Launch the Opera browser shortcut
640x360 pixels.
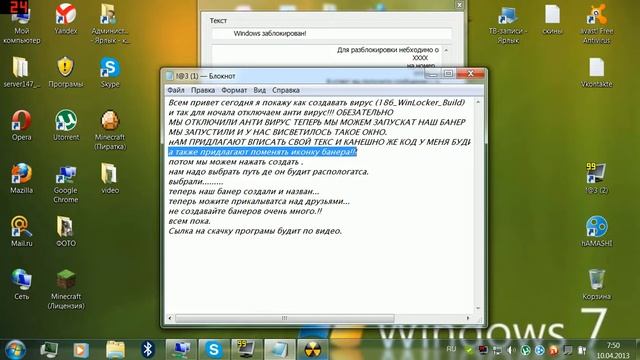coord(21,125)
